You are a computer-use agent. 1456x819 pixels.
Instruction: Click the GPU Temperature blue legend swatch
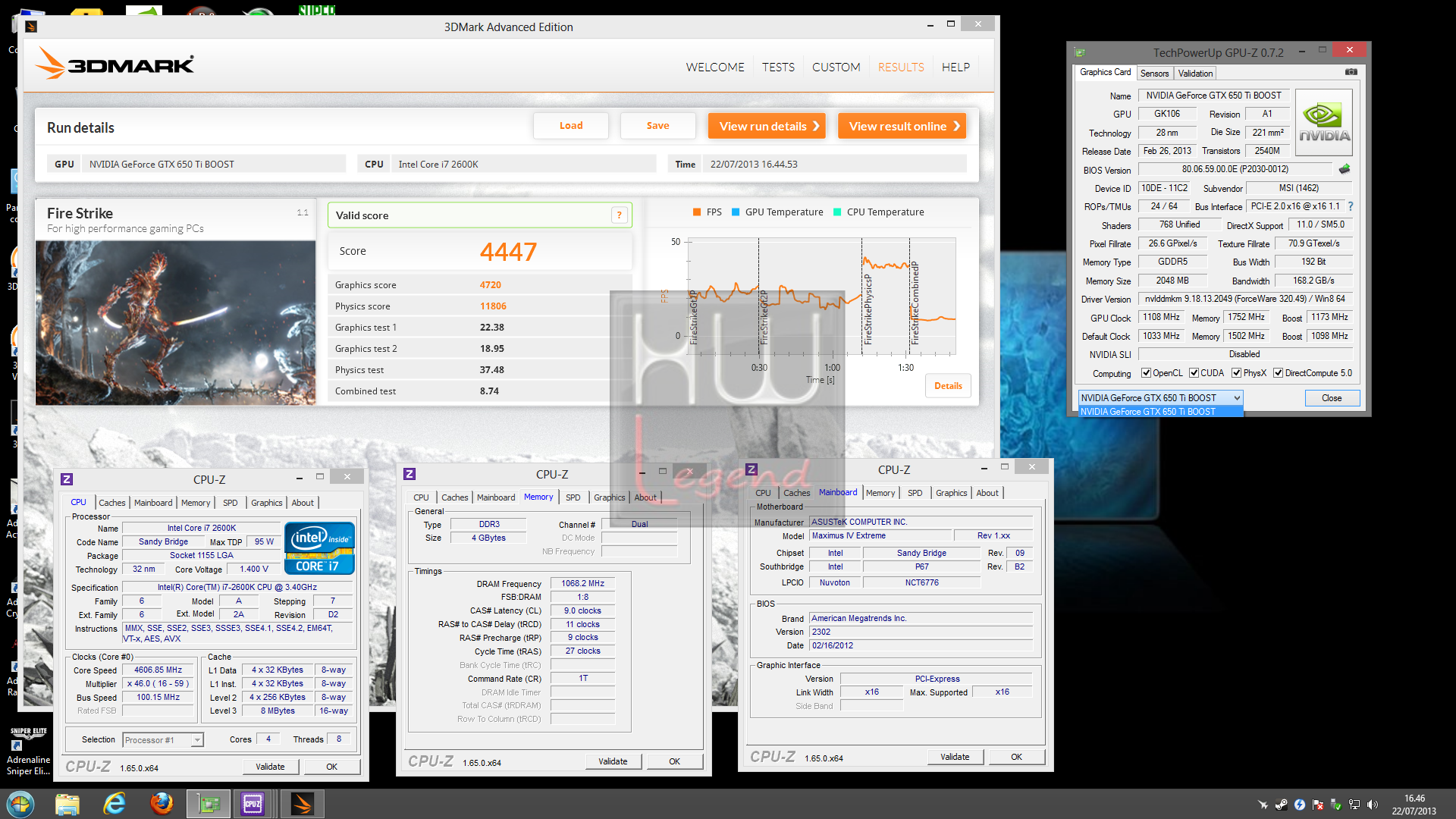[x=736, y=212]
